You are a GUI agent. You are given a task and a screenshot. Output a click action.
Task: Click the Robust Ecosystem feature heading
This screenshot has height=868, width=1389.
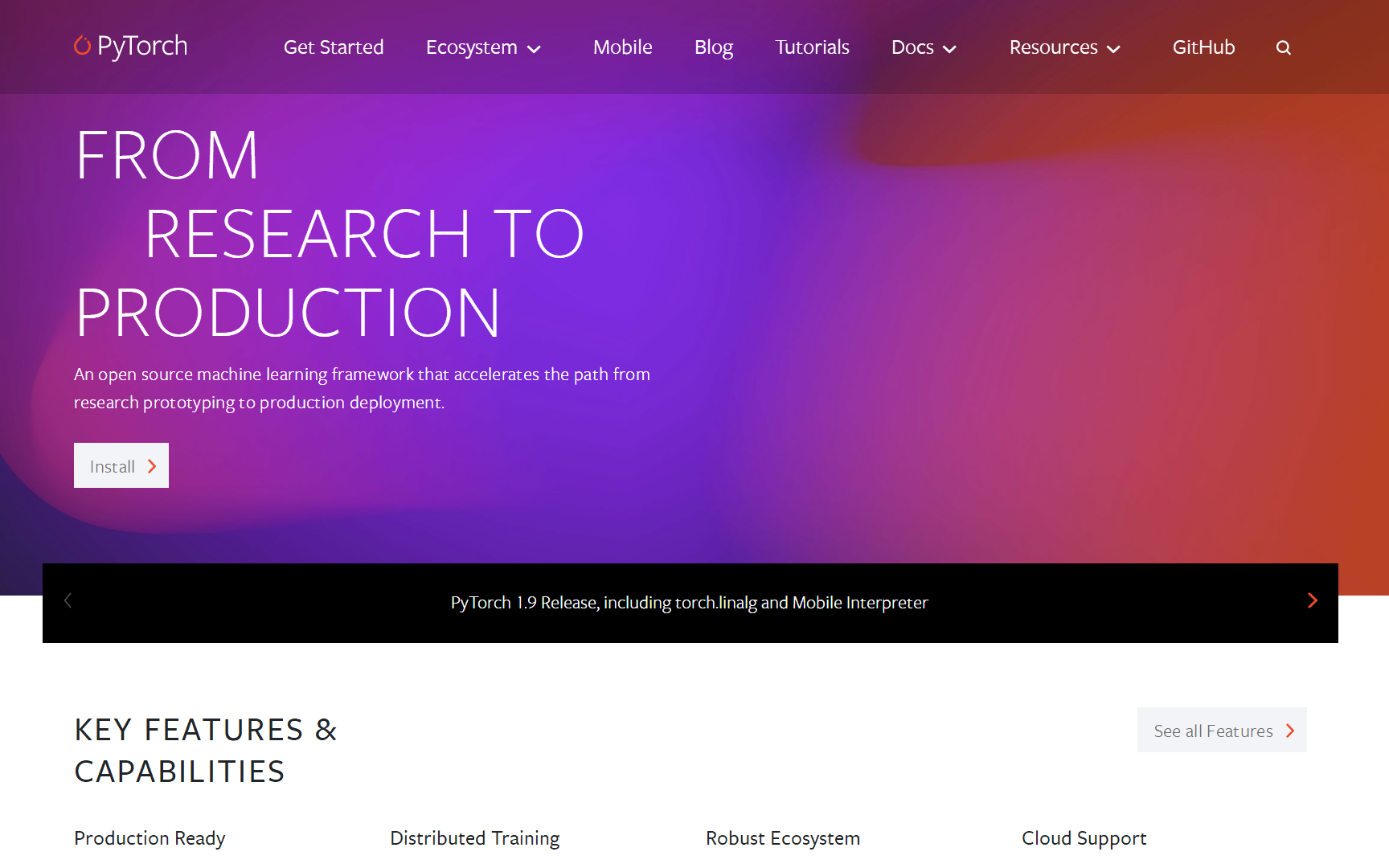[x=783, y=838]
